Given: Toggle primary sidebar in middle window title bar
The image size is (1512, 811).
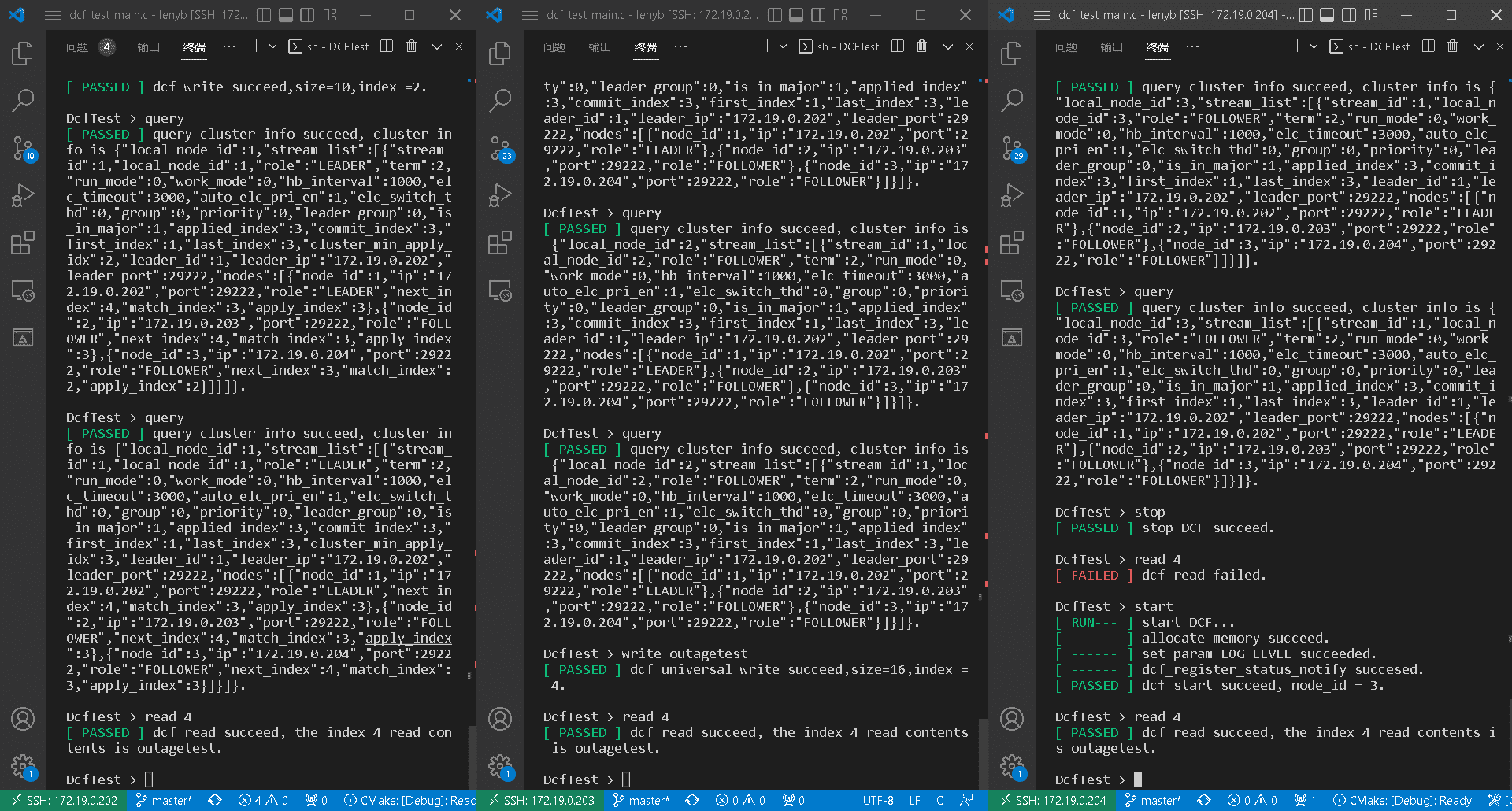Looking at the screenshot, I should [775, 15].
